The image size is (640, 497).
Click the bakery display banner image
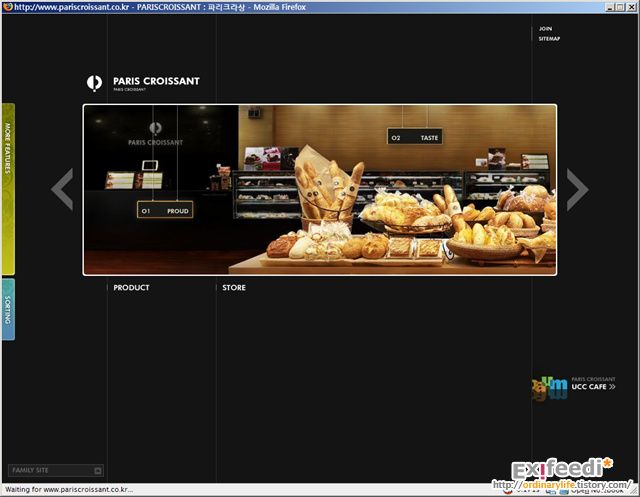pyautogui.click(x=320, y=190)
